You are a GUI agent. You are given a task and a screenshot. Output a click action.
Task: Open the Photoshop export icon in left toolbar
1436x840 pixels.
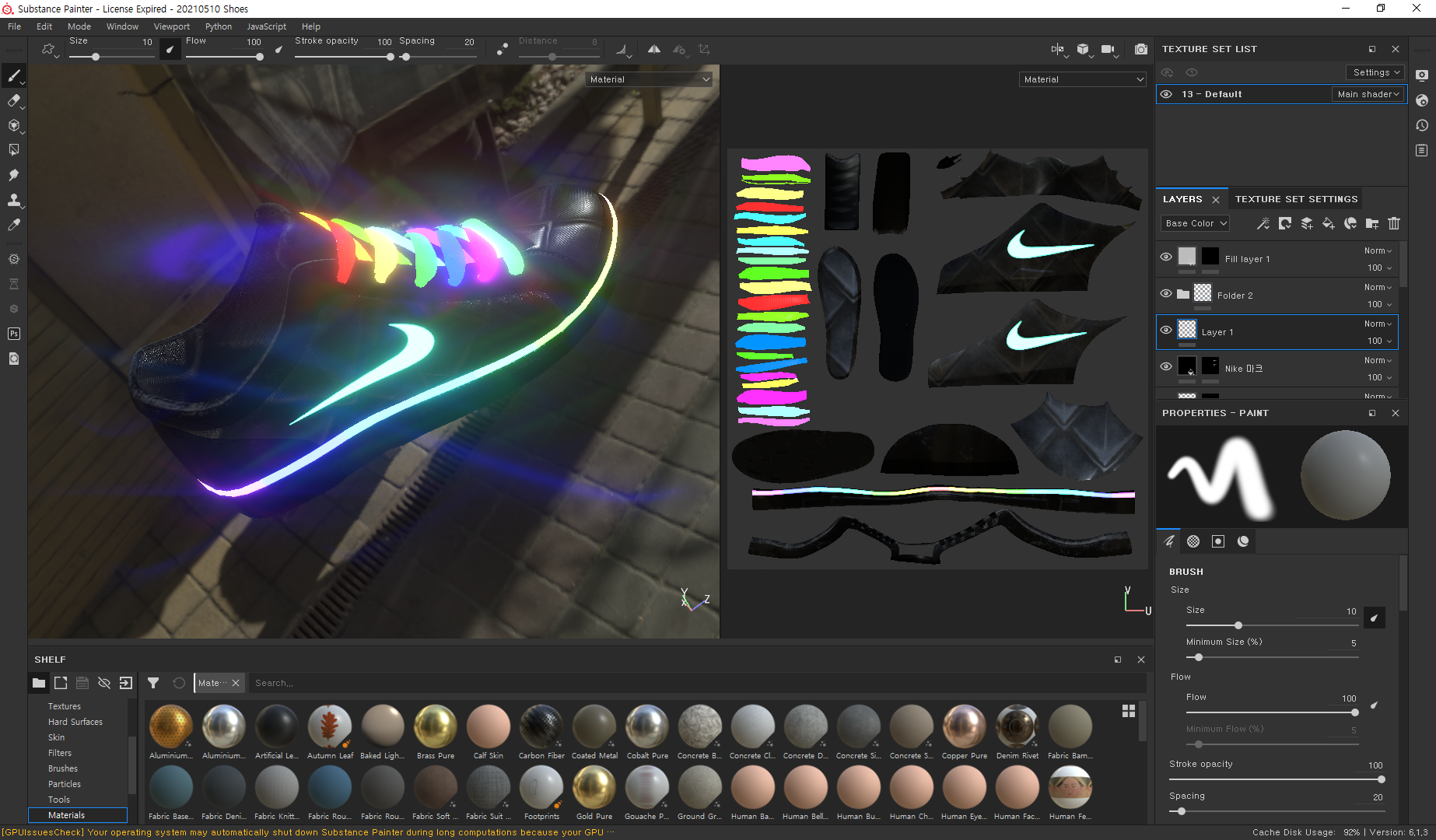pyautogui.click(x=13, y=334)
